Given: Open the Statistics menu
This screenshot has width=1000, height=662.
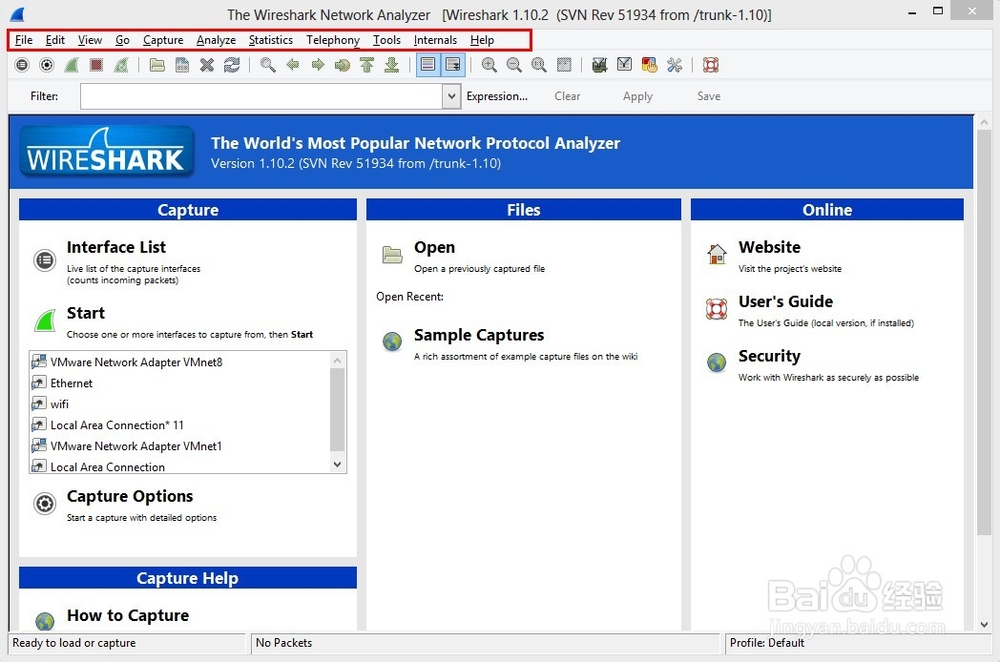Looking at the screenshot, I should [270, 40].
